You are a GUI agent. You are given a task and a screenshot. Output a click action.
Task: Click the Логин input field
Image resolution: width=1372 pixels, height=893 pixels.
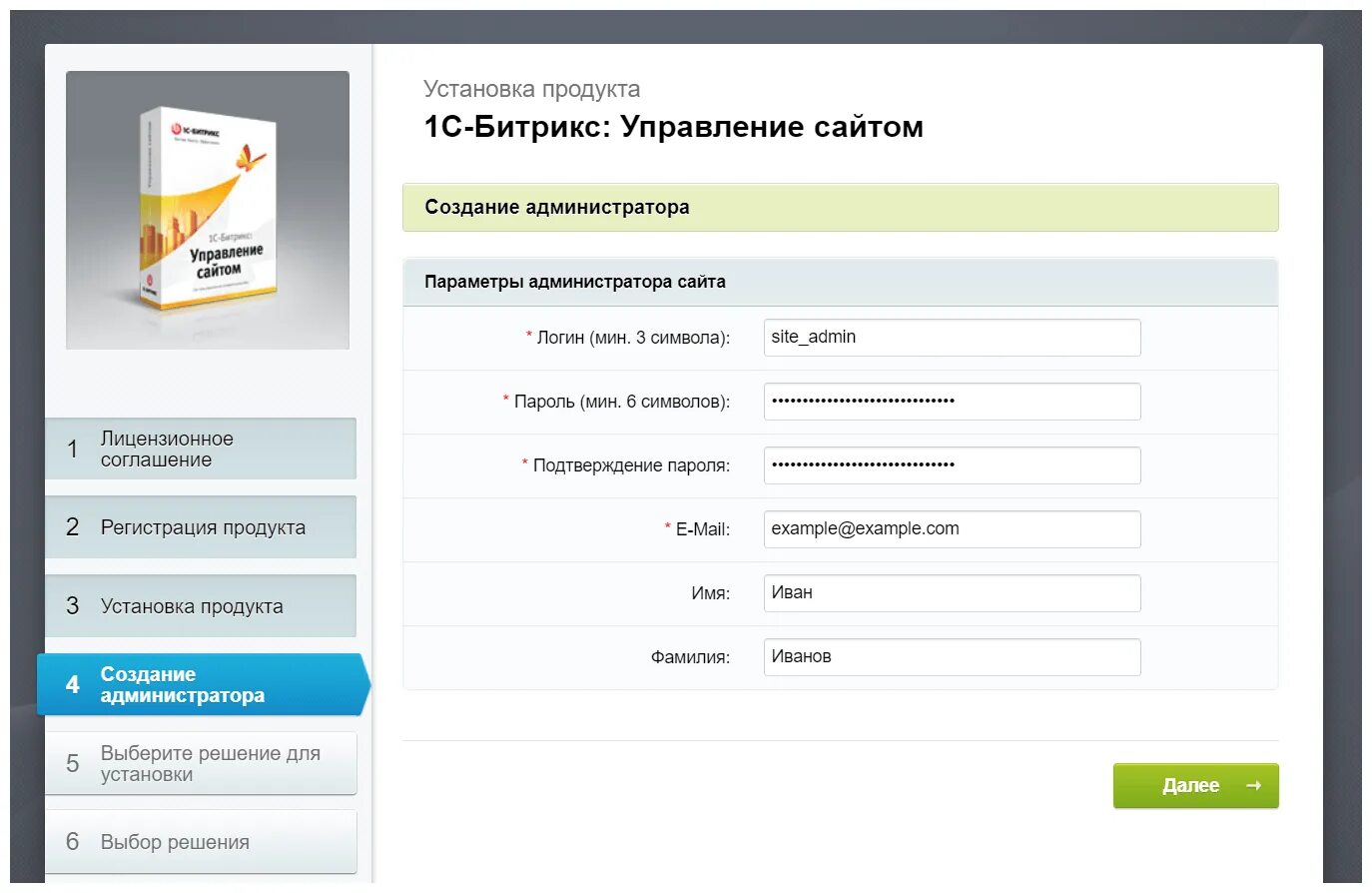point(952,338)
